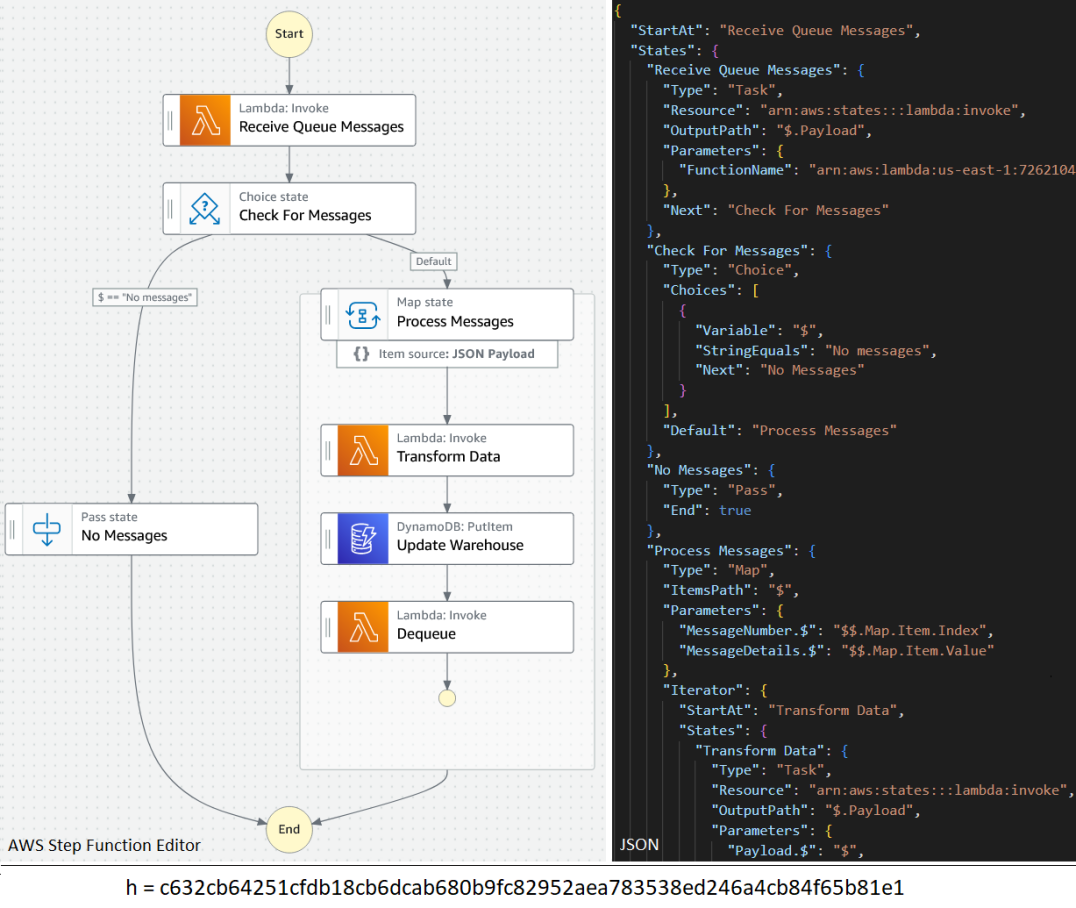Click the "Type": "Choice" line
The image size is (1076, 908).
pyautogui.click(x=731, y=270)
